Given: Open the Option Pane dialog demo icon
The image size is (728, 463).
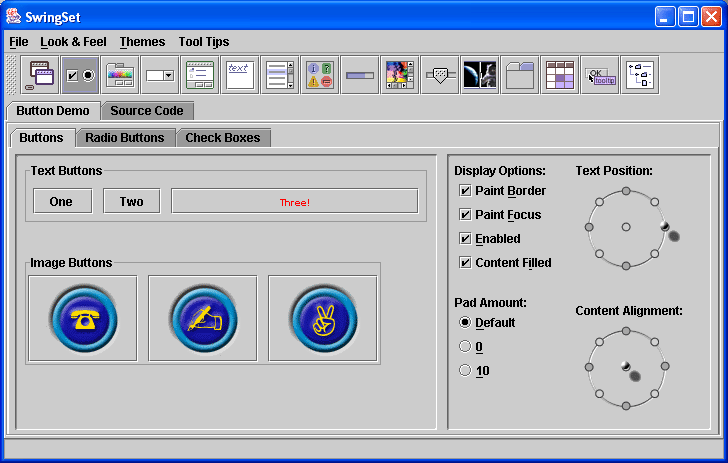Looking at the screenshot, I should [x=320, y=75].
